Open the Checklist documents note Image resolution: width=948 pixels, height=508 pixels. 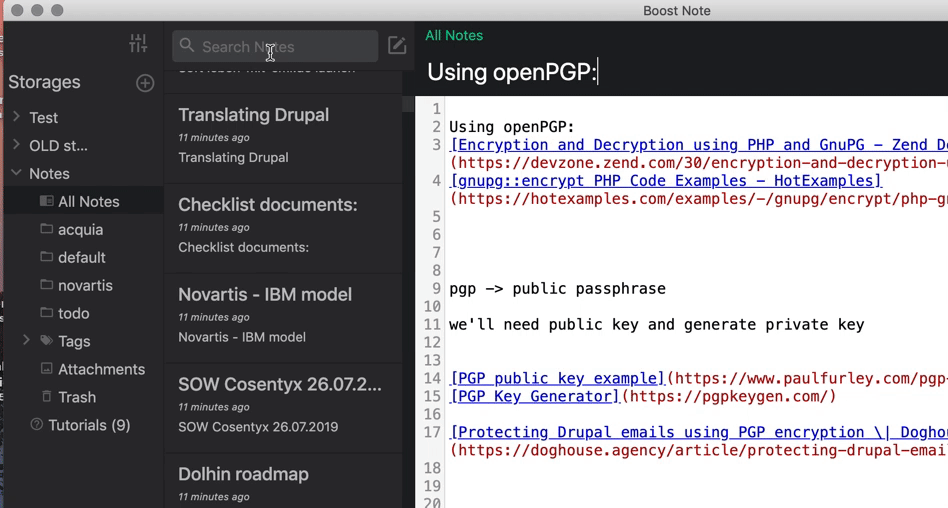(x=283, y=227)
